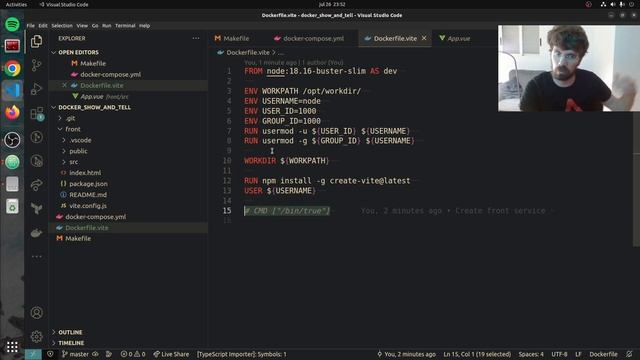
Task: Launch Spotify from the Ubuntu dock
Action: [12, 24]
